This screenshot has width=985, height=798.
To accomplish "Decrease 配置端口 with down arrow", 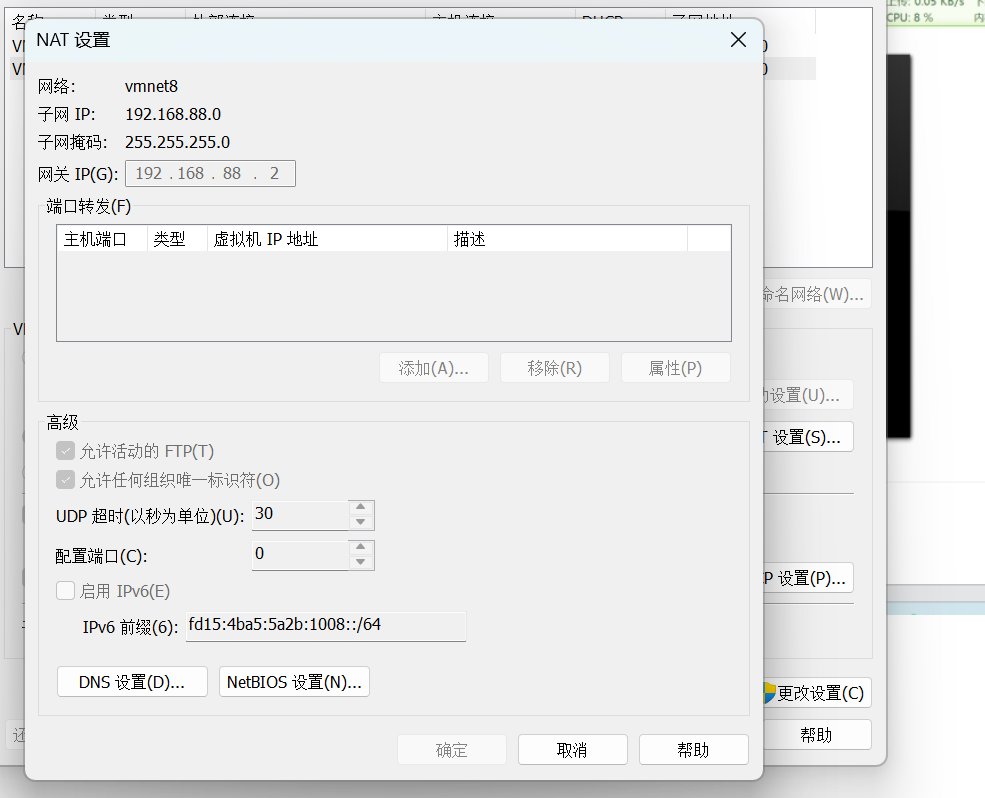I will point(361,562).
